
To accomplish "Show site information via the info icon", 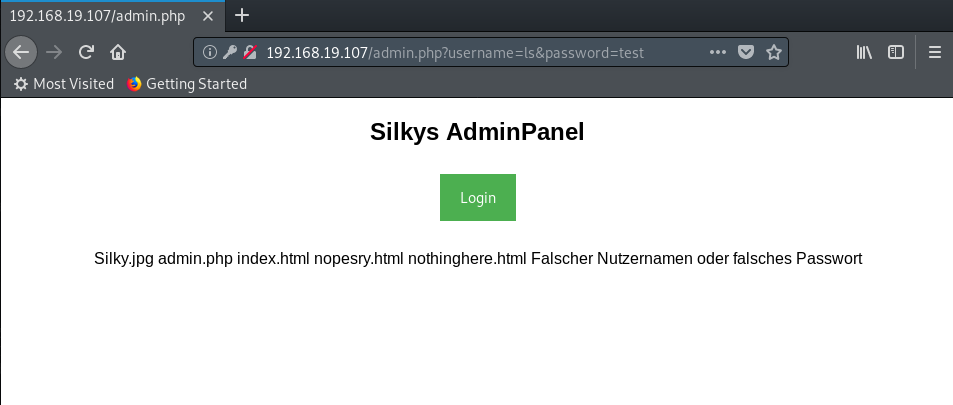I will [x=209, y=52].
